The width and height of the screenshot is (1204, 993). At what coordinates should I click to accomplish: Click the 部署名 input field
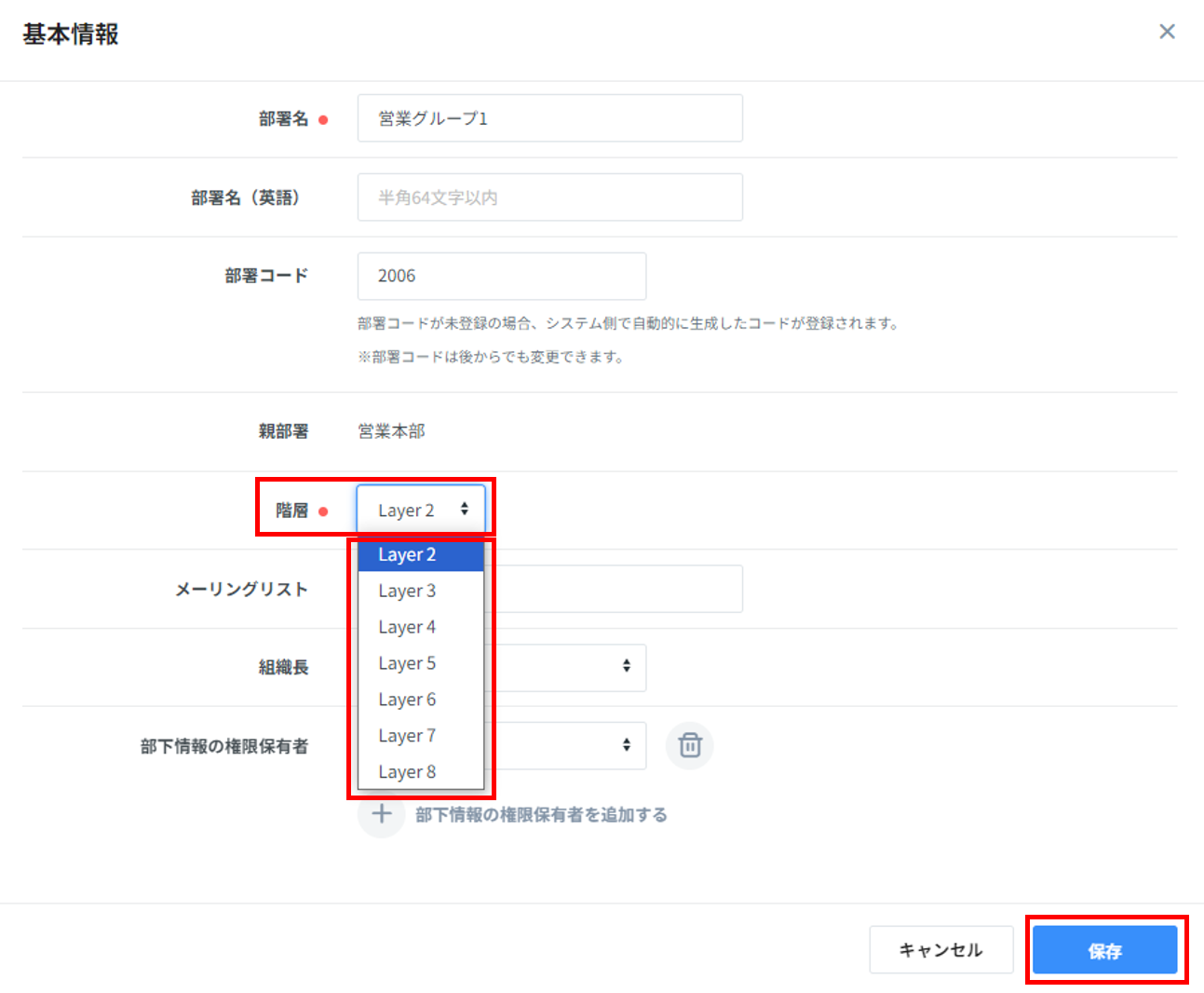[549, 118]
